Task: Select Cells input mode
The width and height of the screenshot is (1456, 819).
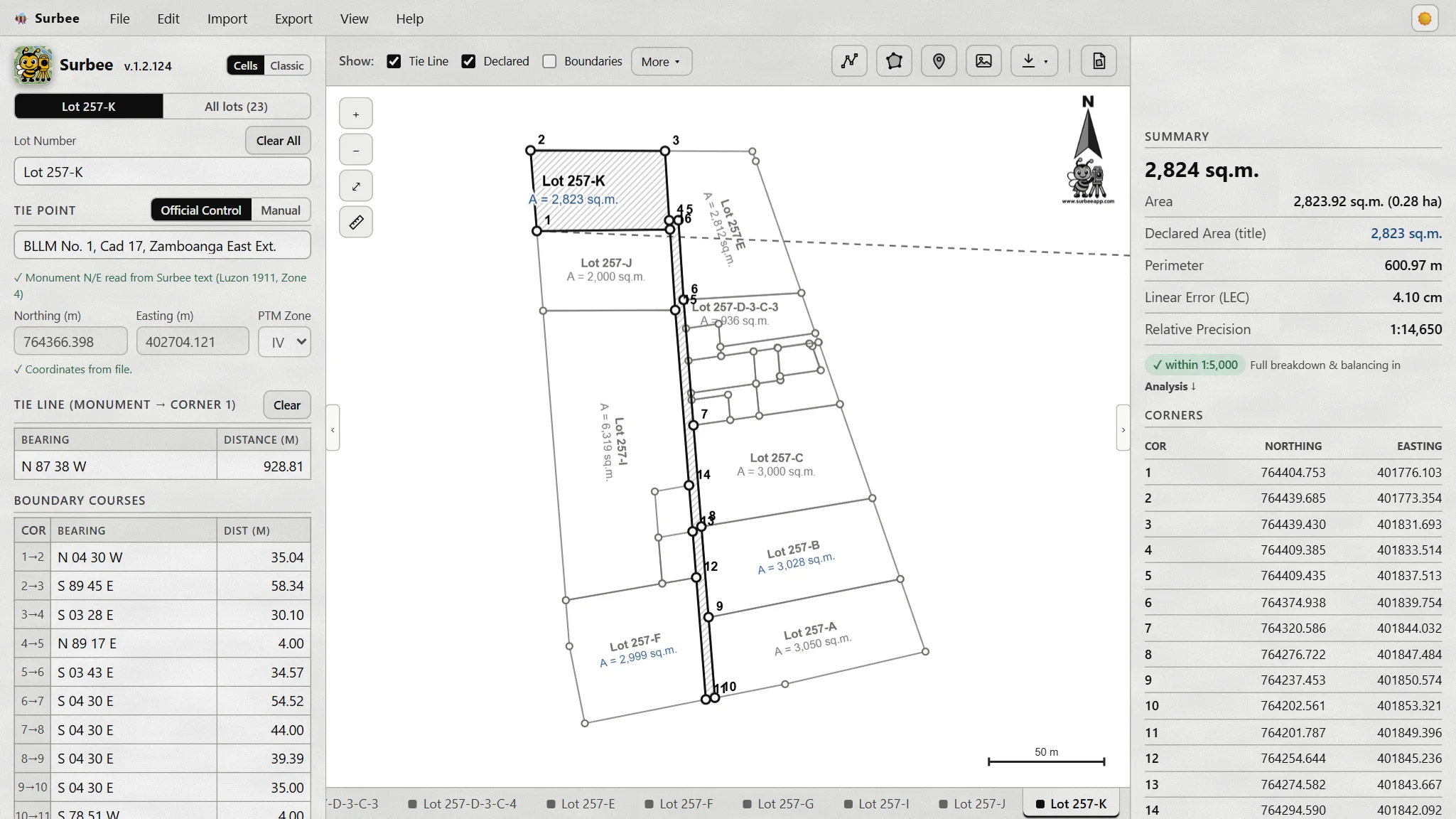Action: (245, 65)
